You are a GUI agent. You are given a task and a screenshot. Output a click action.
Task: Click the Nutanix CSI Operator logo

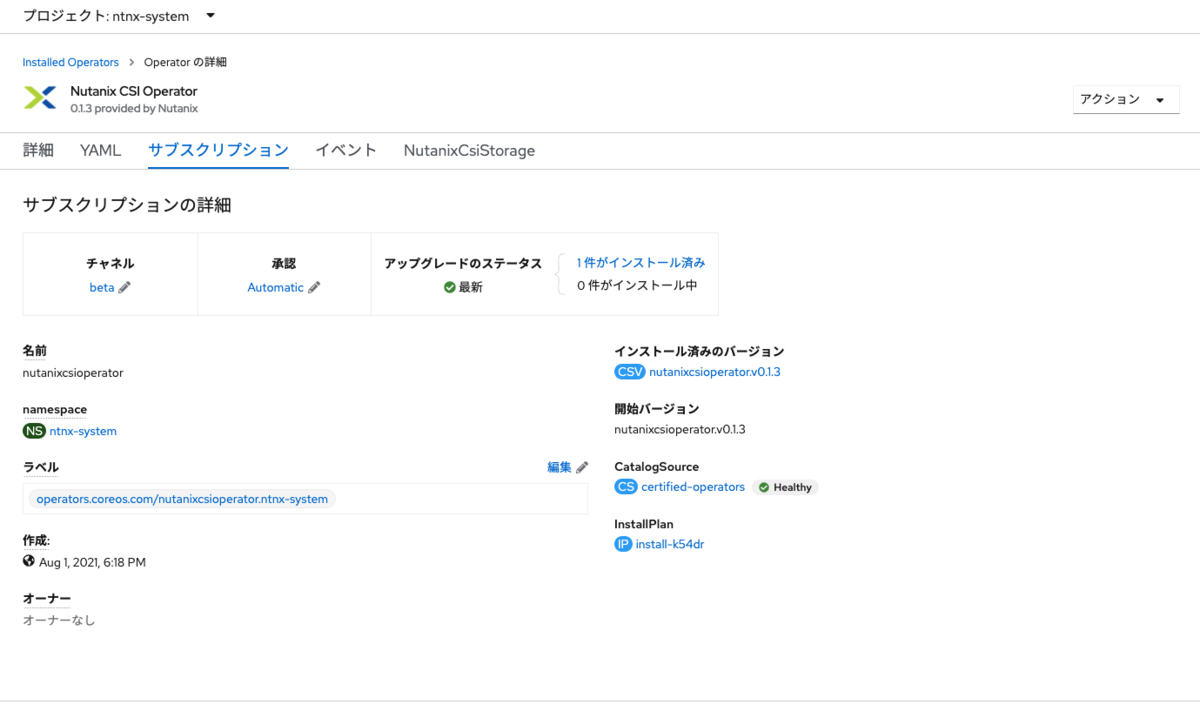[40, 98]
